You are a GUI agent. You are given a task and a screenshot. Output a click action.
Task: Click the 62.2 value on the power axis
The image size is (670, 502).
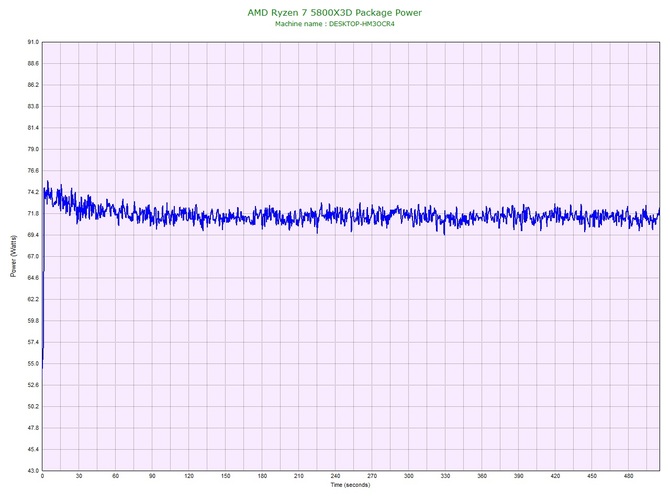point(33,299)
